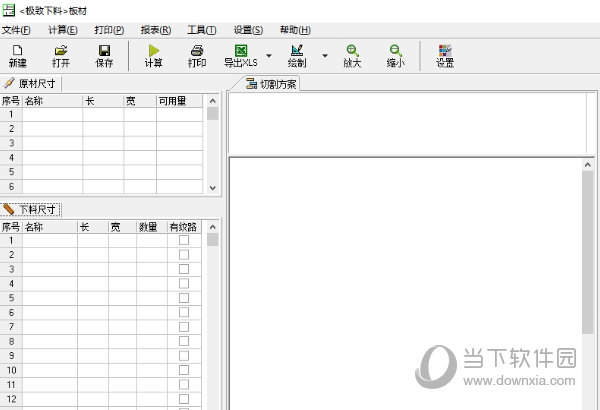Click 数量 cell in 下料尺寸 row 4

(x=152, y=284)
